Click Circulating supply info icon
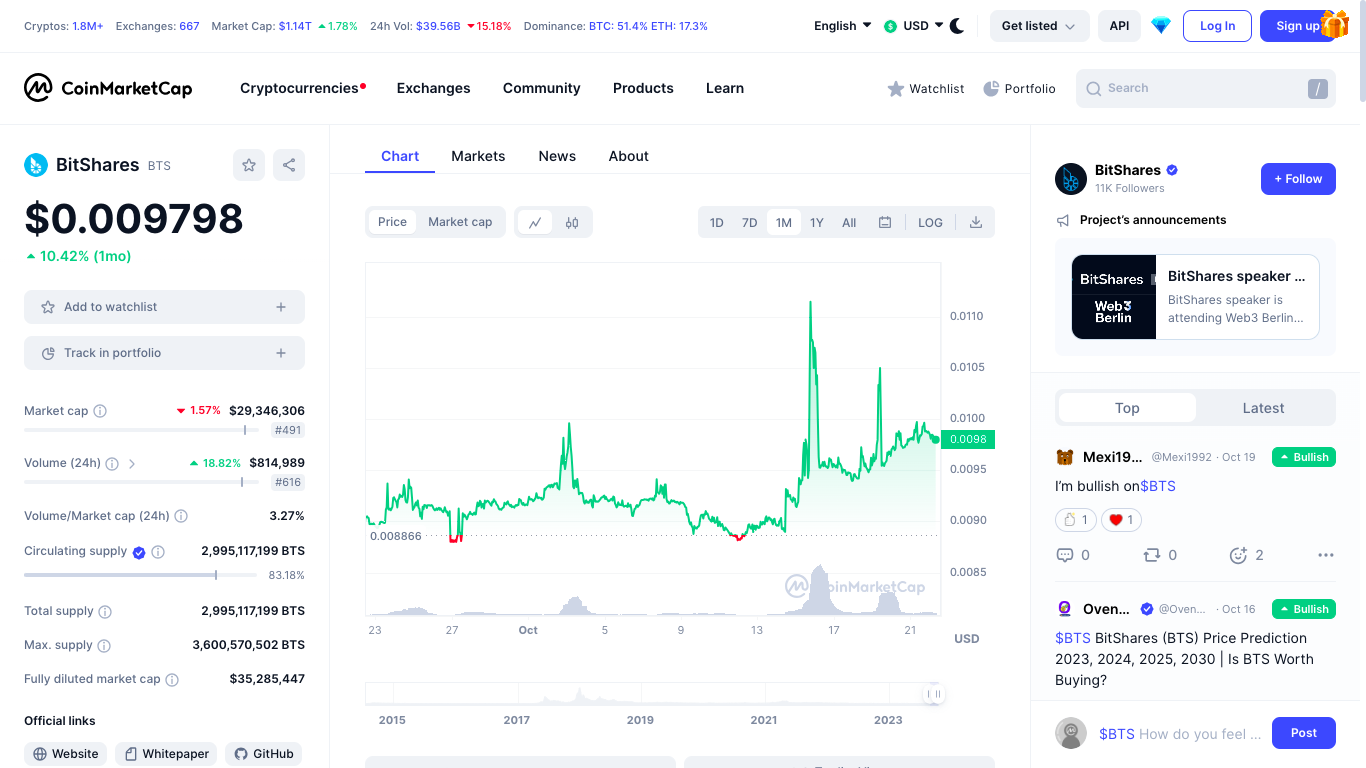The height and width of the screenshot is (768, 1366). click(158, 552)
